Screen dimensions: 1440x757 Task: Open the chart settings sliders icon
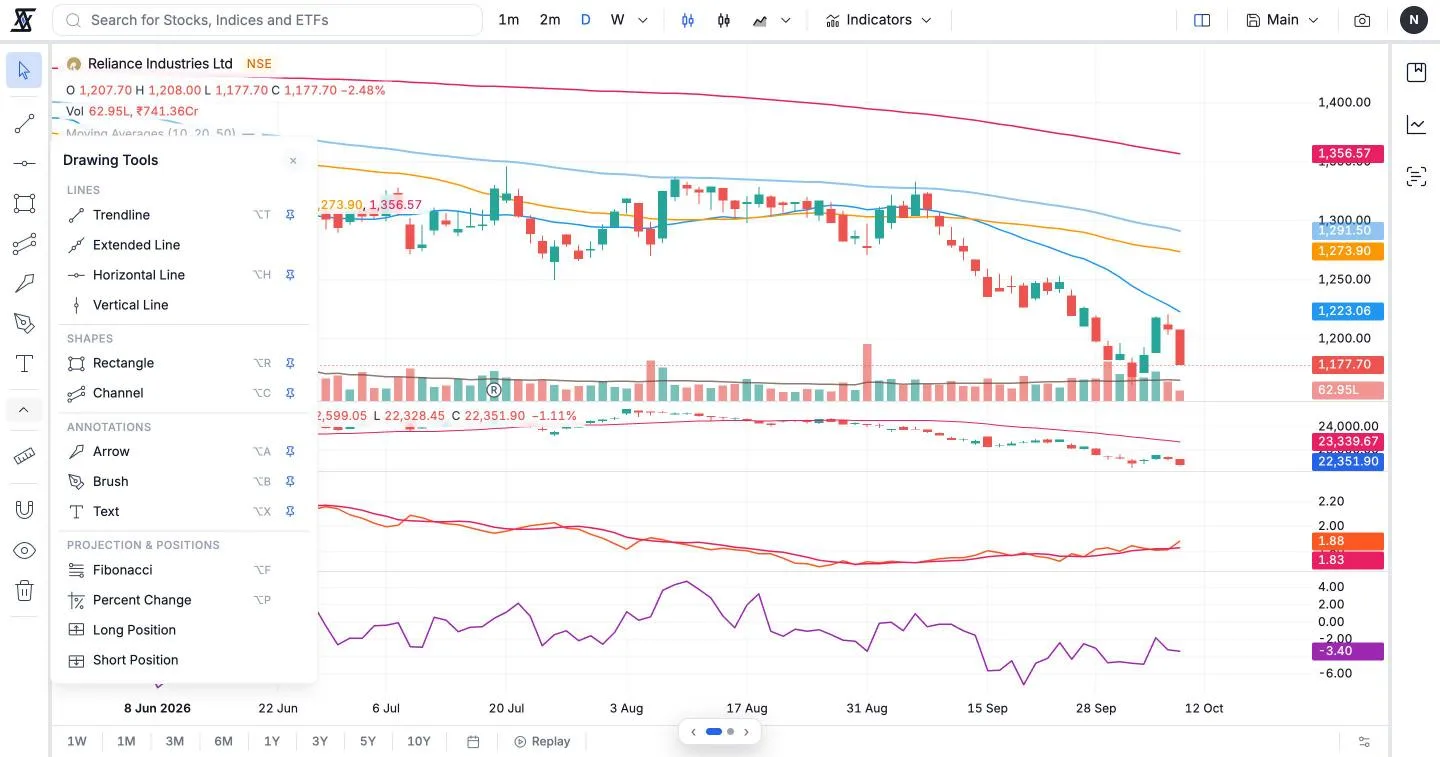pos(1364,742)
